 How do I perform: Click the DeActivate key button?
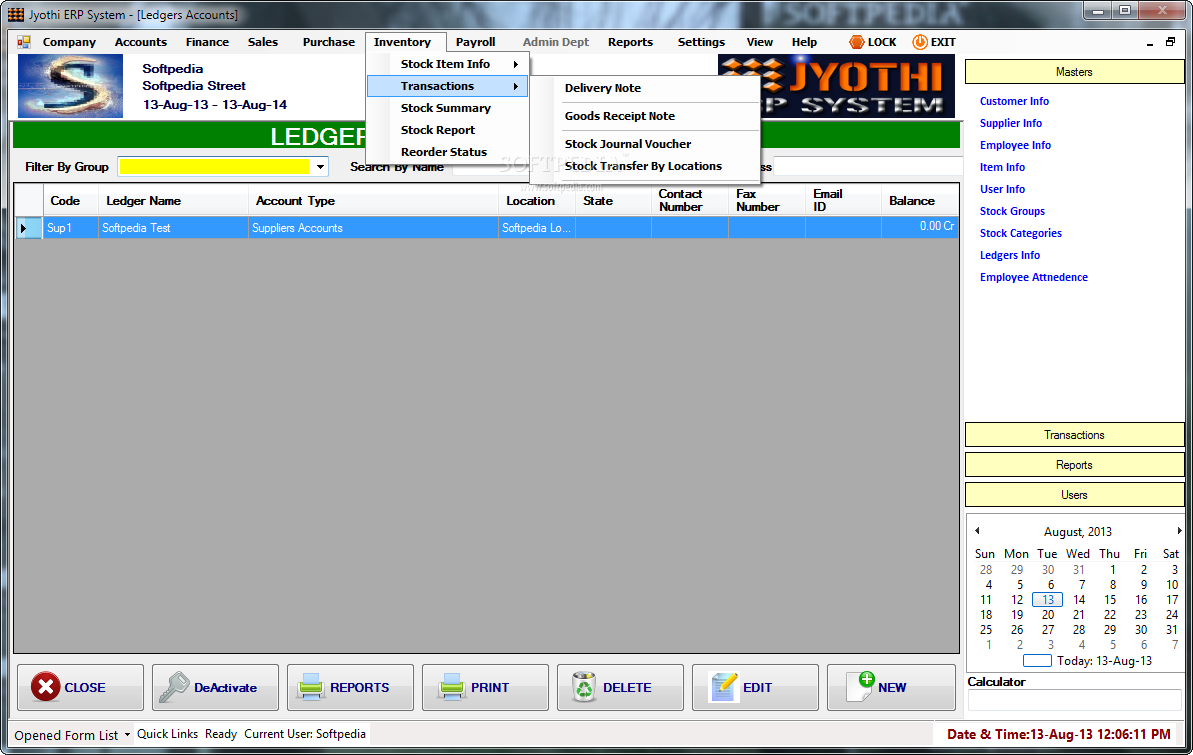tap(215, 687)
